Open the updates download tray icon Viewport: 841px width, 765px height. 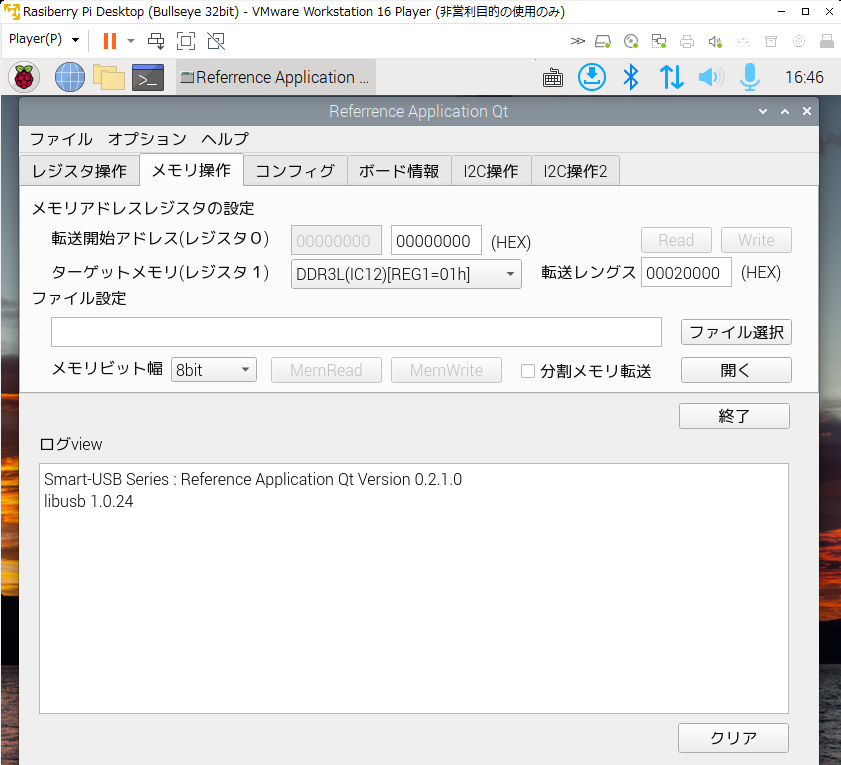pos(592,77)
